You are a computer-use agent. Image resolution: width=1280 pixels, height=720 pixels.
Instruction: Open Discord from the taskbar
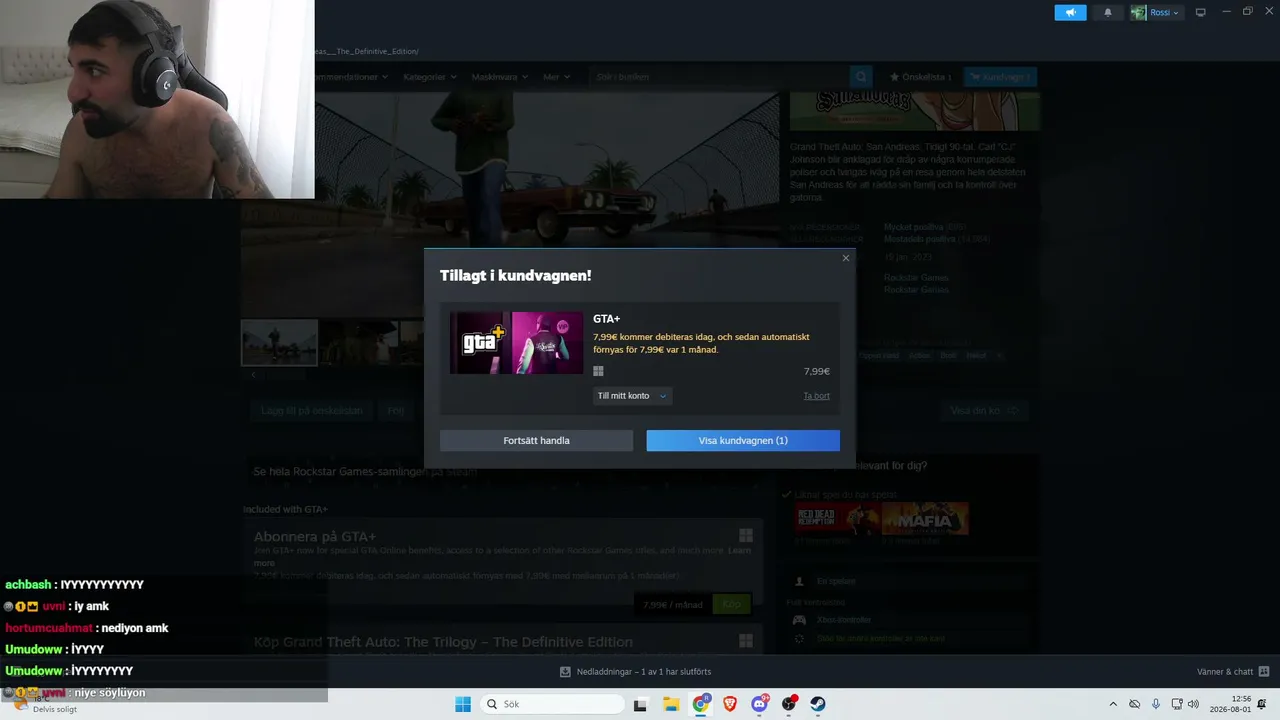click(x=760, y=704)
